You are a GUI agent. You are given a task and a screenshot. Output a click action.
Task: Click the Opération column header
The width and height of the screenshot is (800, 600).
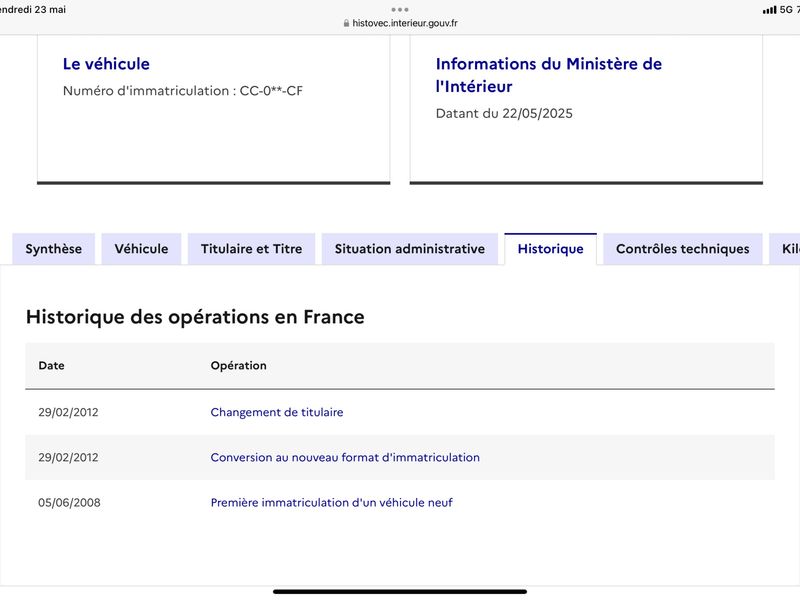point(238,365)
